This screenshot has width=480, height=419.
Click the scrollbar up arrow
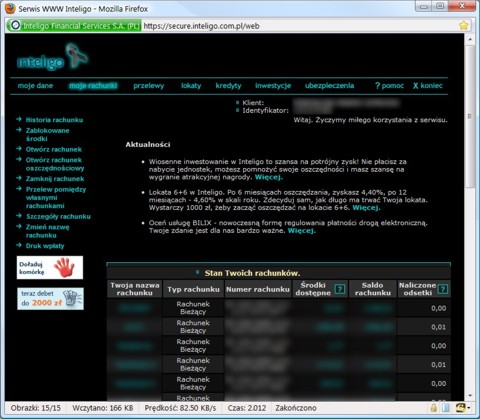[x=470, y=40]
